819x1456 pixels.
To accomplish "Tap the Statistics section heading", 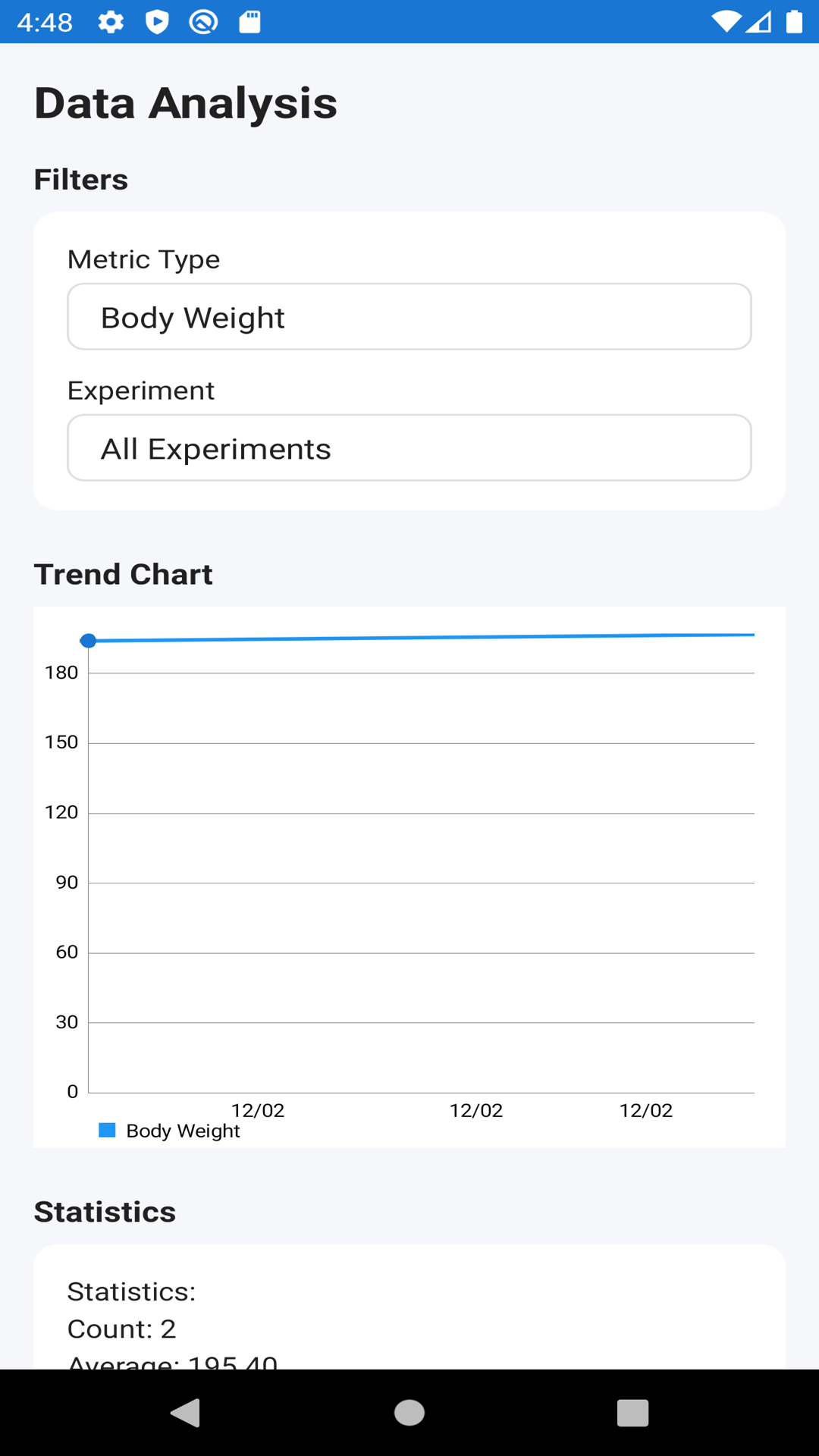I will 105,1212.
